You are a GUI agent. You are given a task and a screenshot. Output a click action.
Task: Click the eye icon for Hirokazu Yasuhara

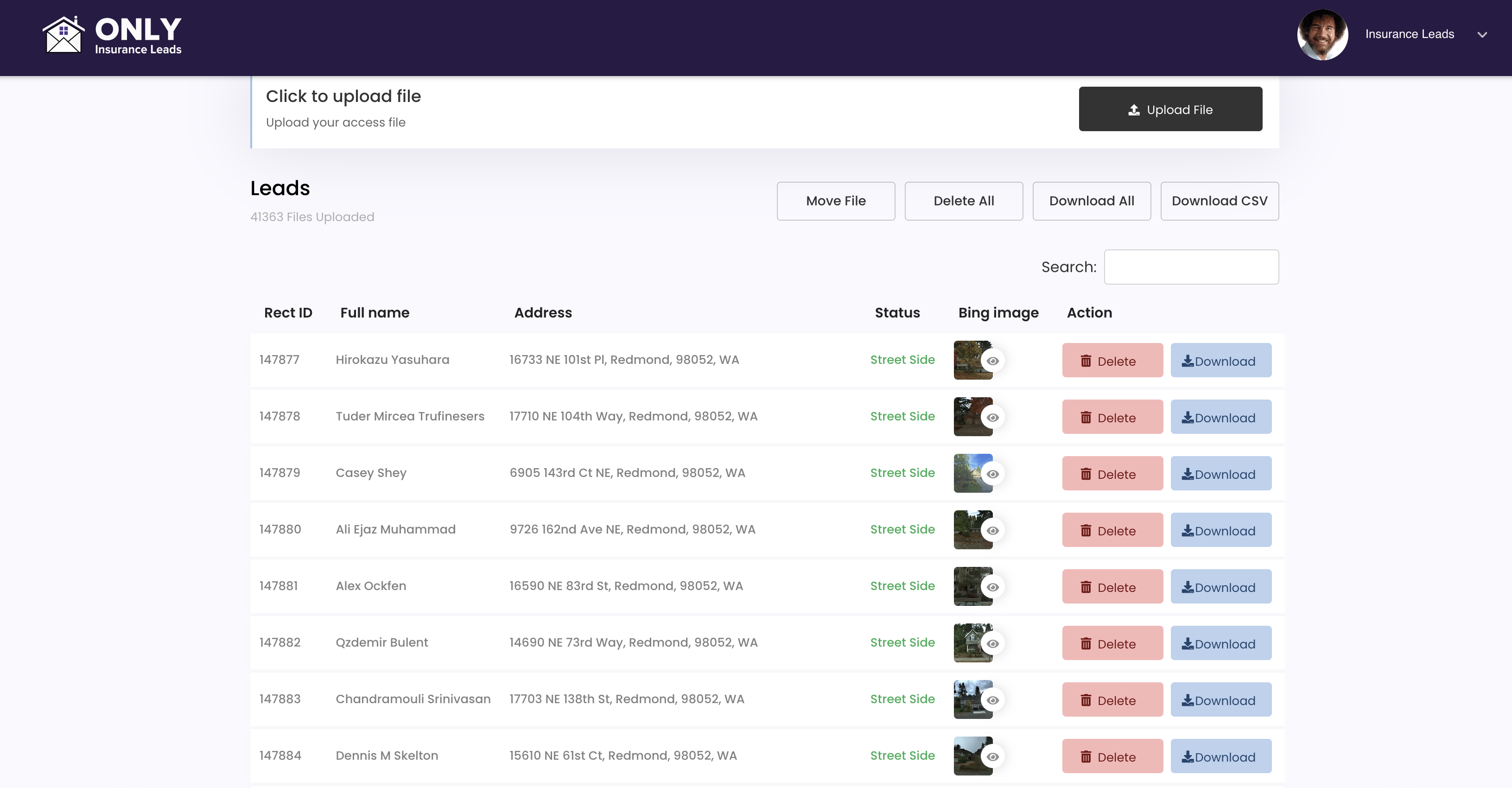click(x=992, y=361)
